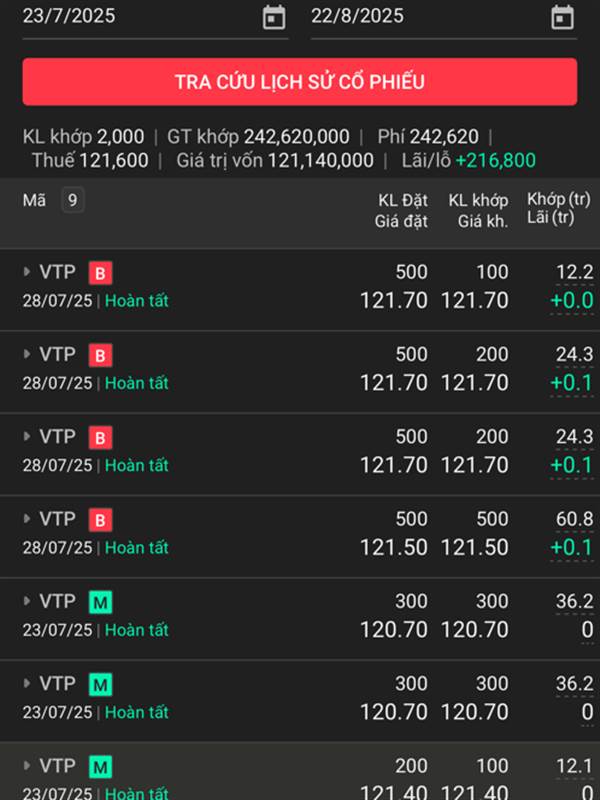
Task: Open calendar picker for start date 23/7/2025
Action: [x=274, y=18]
